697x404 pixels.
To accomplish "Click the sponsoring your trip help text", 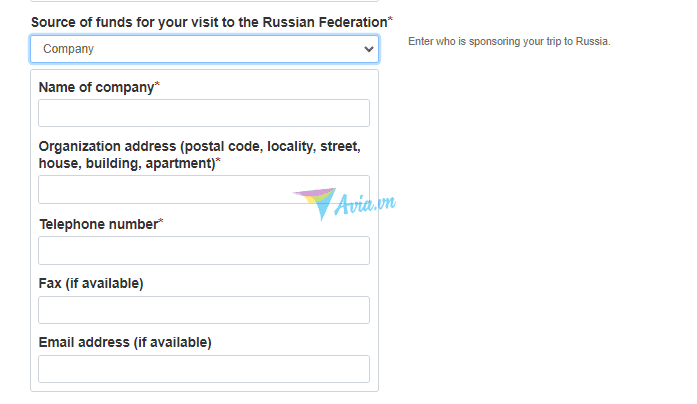I will pyautogui.click(x=509, y=41).
